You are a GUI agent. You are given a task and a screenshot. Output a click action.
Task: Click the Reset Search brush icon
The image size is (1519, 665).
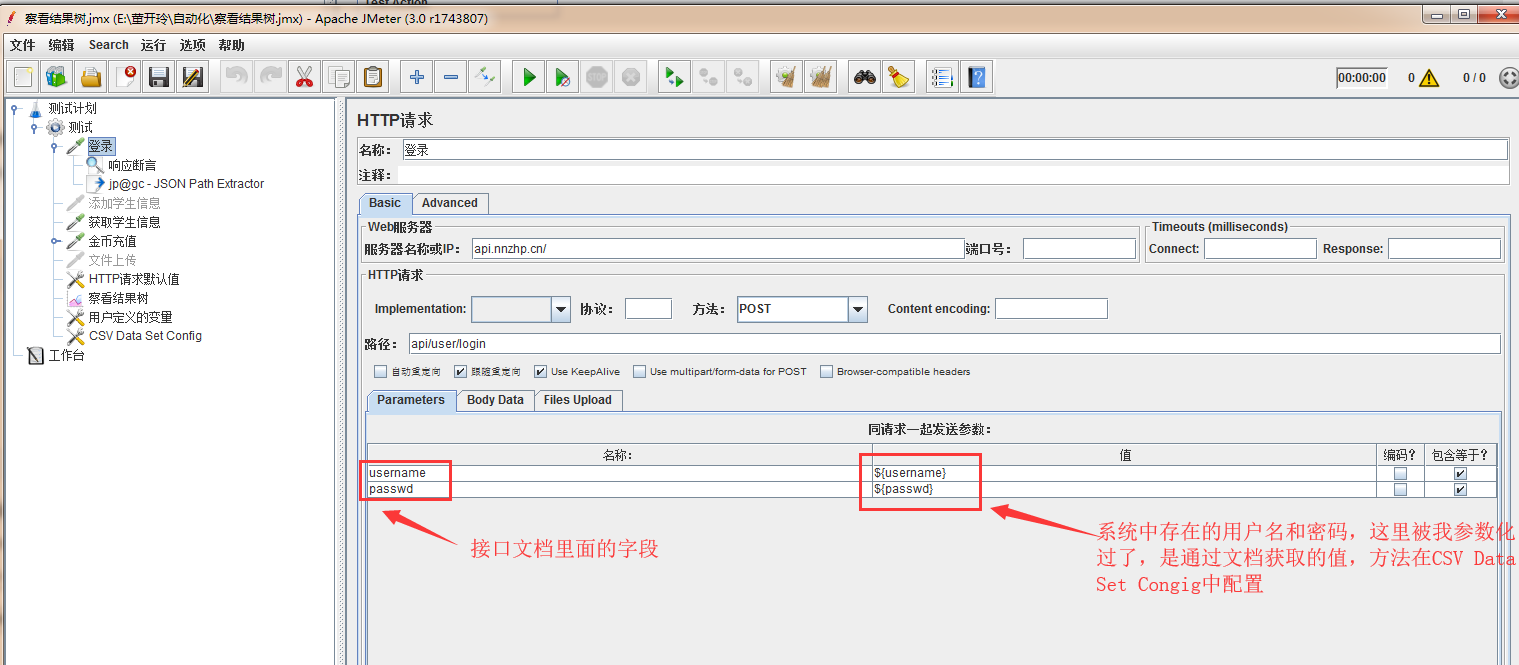tap(899, 77)
